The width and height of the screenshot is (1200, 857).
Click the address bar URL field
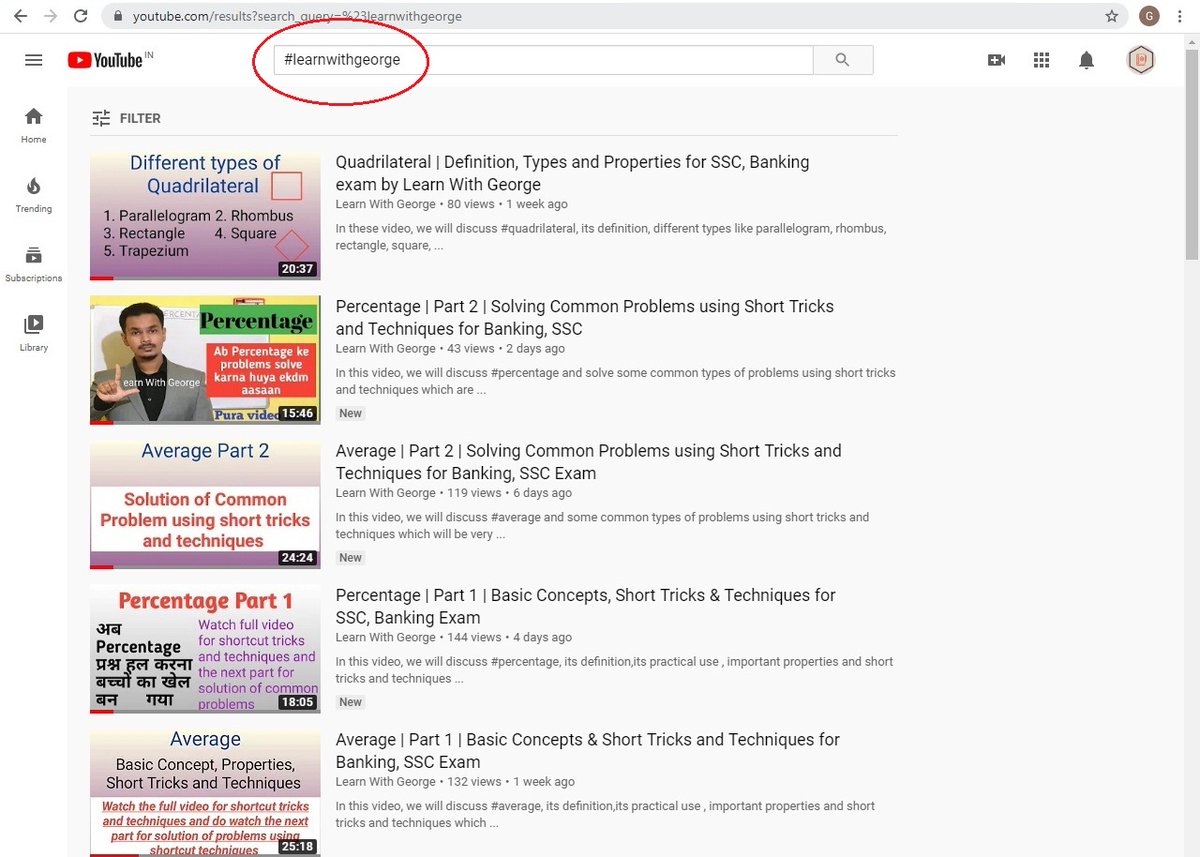(613, 16)
